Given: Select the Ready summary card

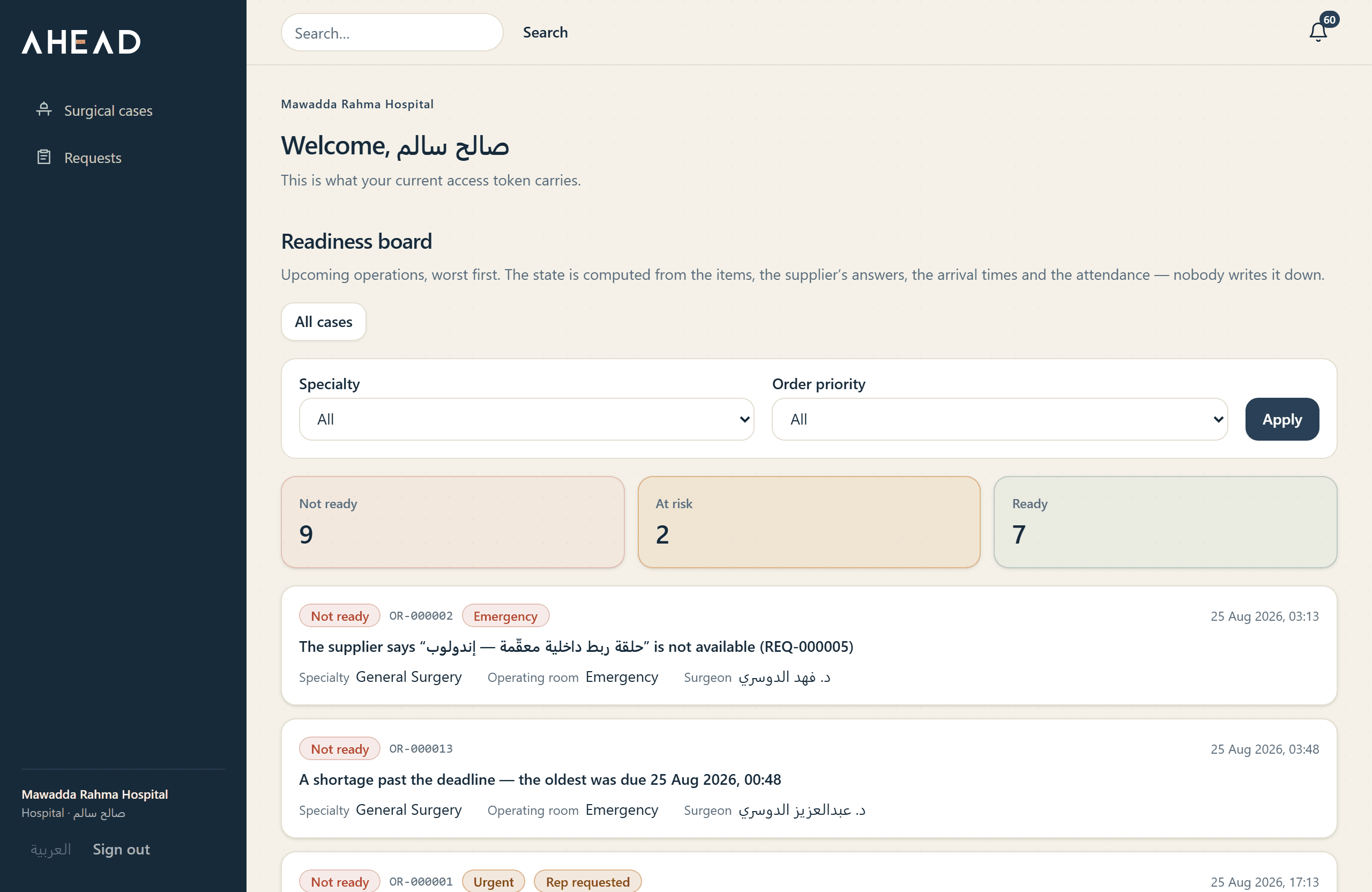Looking at the screenshot, I should pos(1165,522).
